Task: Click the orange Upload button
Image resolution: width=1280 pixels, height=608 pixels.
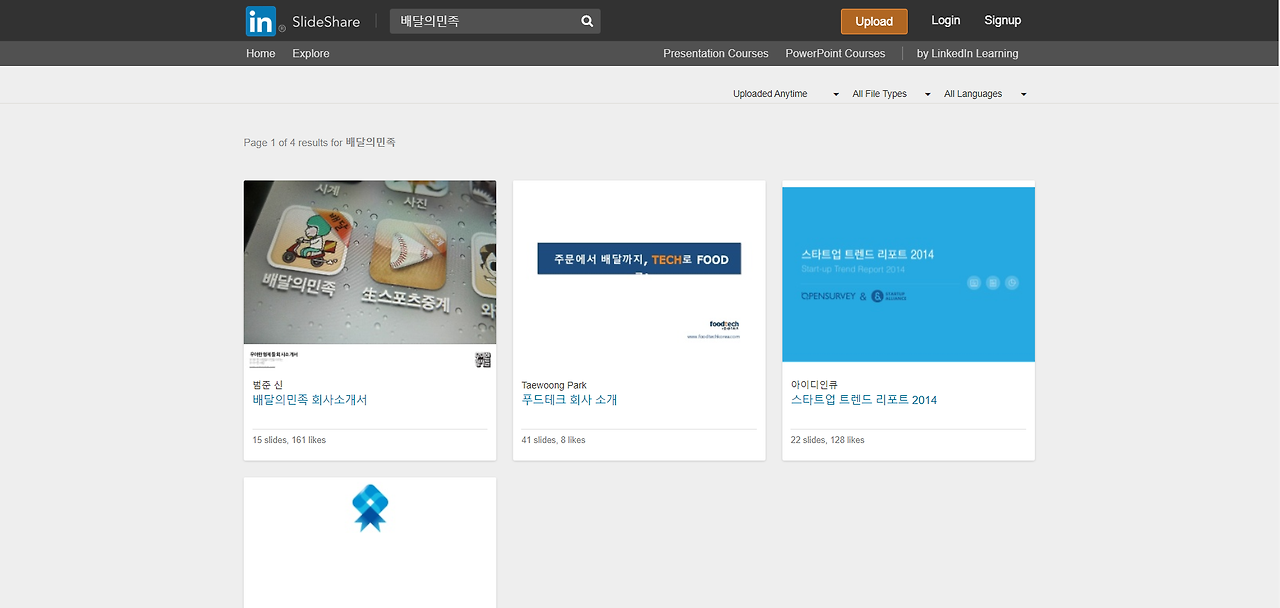Action: [x=874, y=21]
